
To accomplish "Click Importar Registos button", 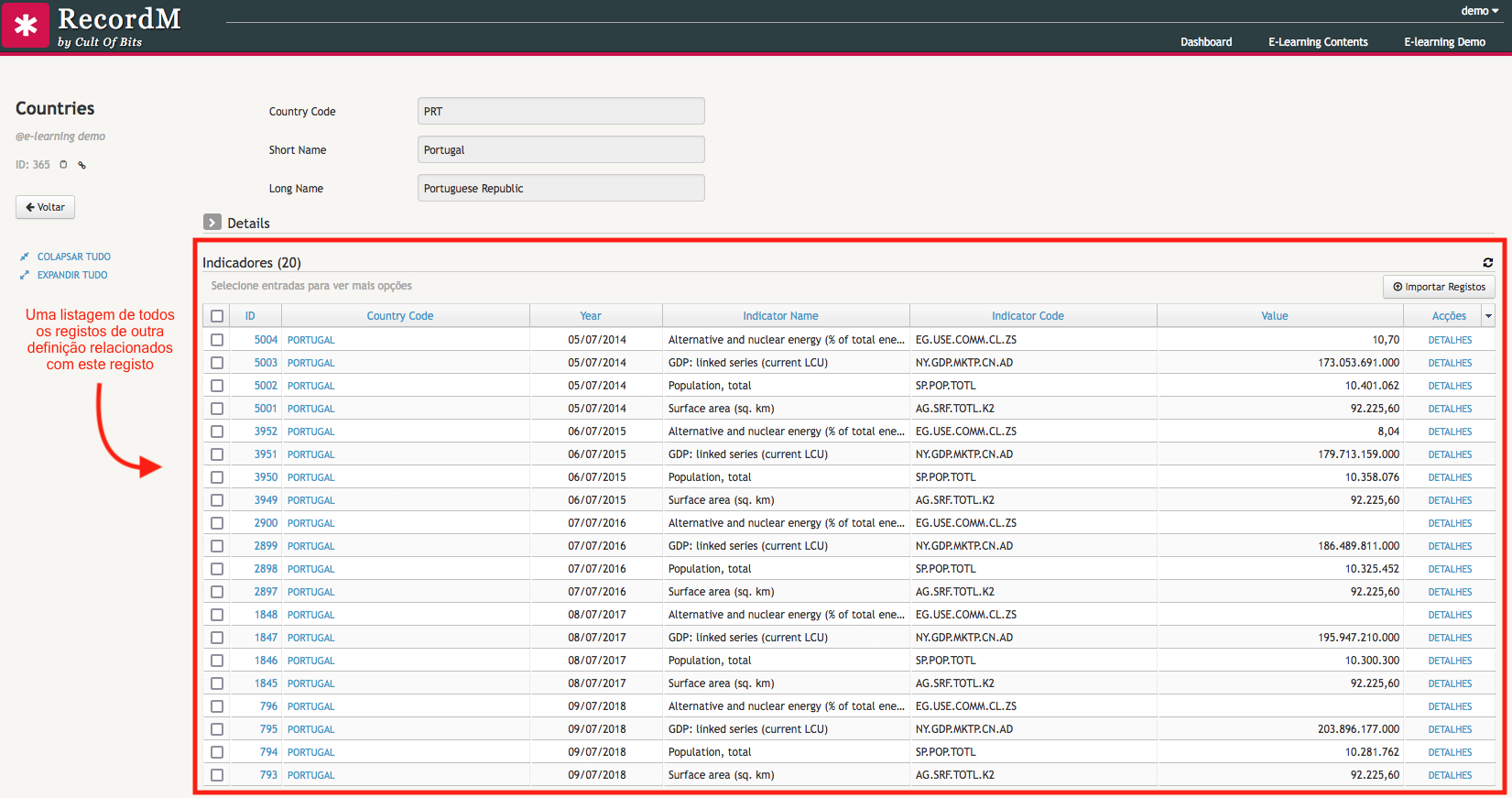I will 1439,287.
